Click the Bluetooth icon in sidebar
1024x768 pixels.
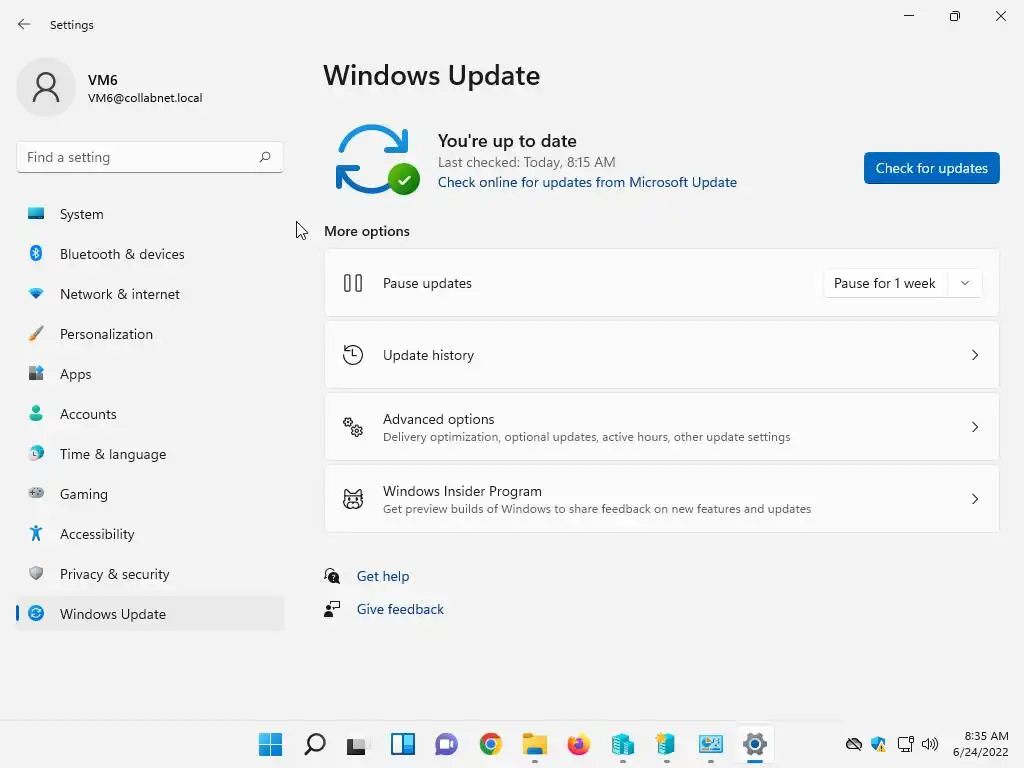pyautogui.click(x=36, y=253)
